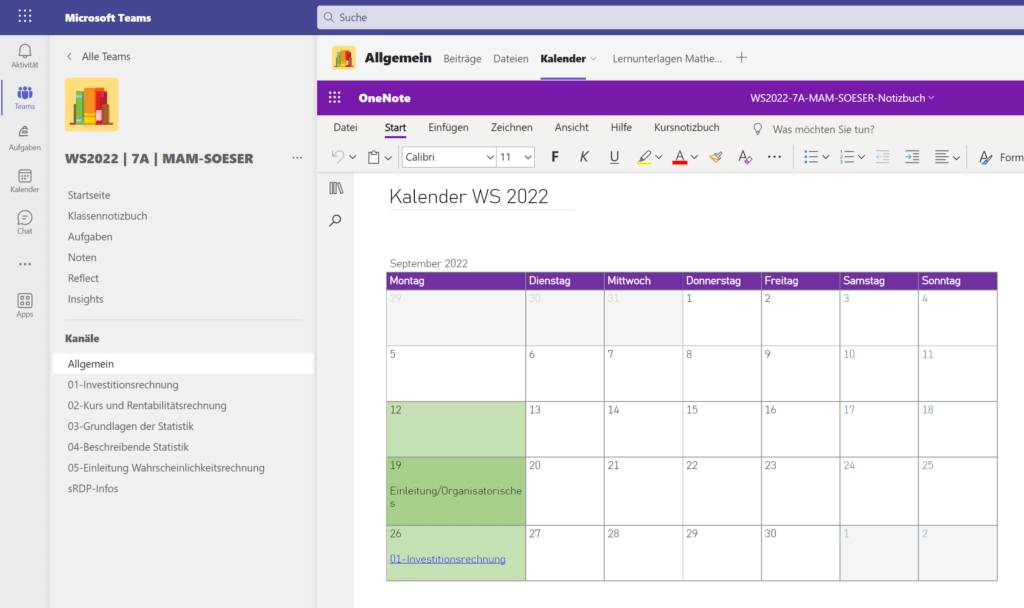Open font color dropdown arrow
Screen dimensions: 1024x608
pos(694,157)
